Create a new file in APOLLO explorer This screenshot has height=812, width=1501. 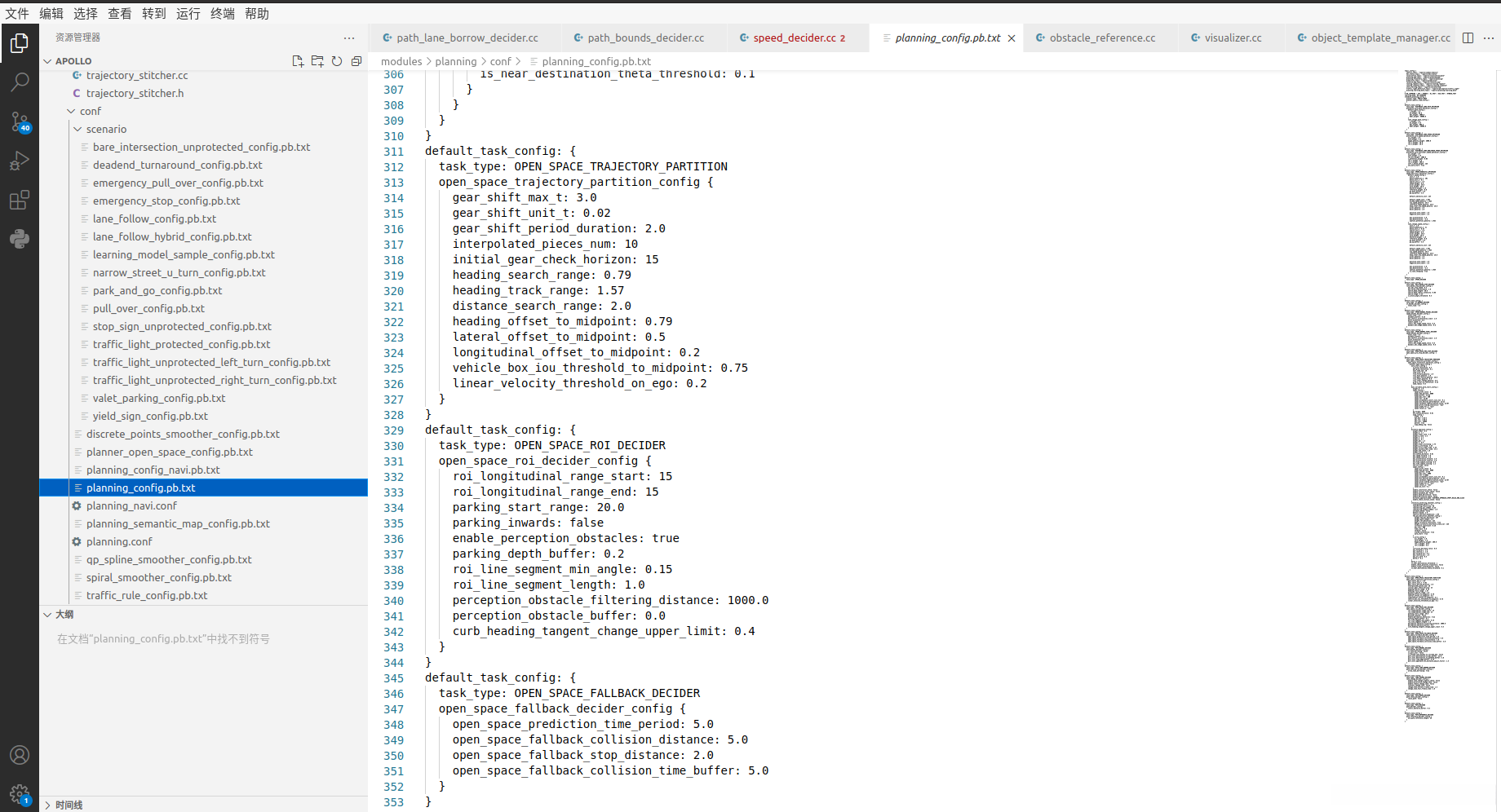point(298,61)
